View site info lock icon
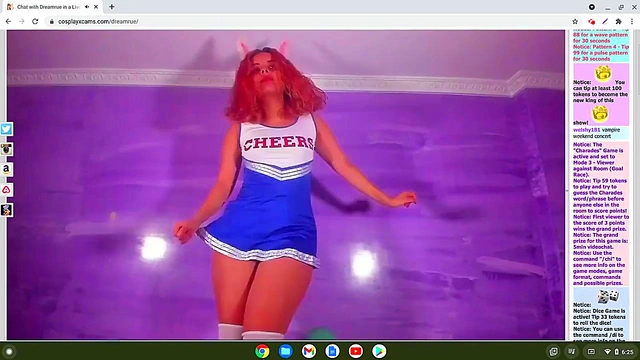Viewport: 640px width, 360px height. tap(51, 22)
